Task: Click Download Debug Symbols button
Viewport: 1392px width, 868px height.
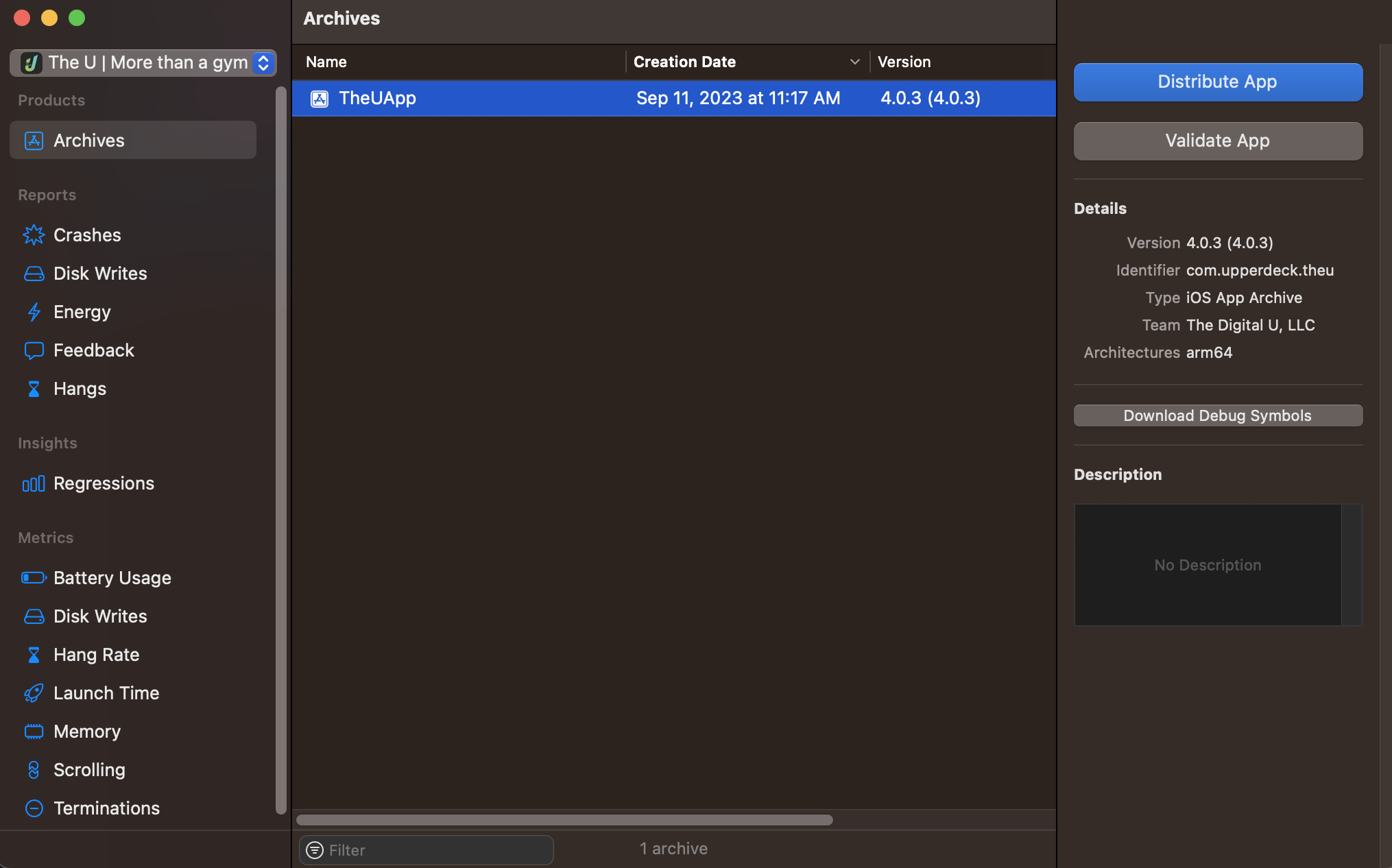Action: coord(1218,415)
